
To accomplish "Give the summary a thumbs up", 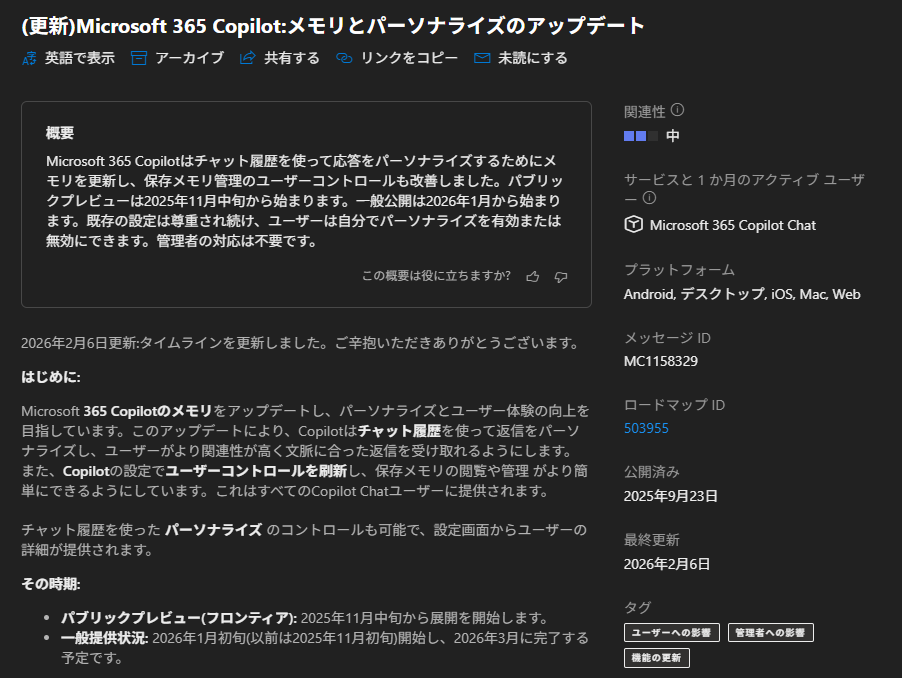I will 532,276.
